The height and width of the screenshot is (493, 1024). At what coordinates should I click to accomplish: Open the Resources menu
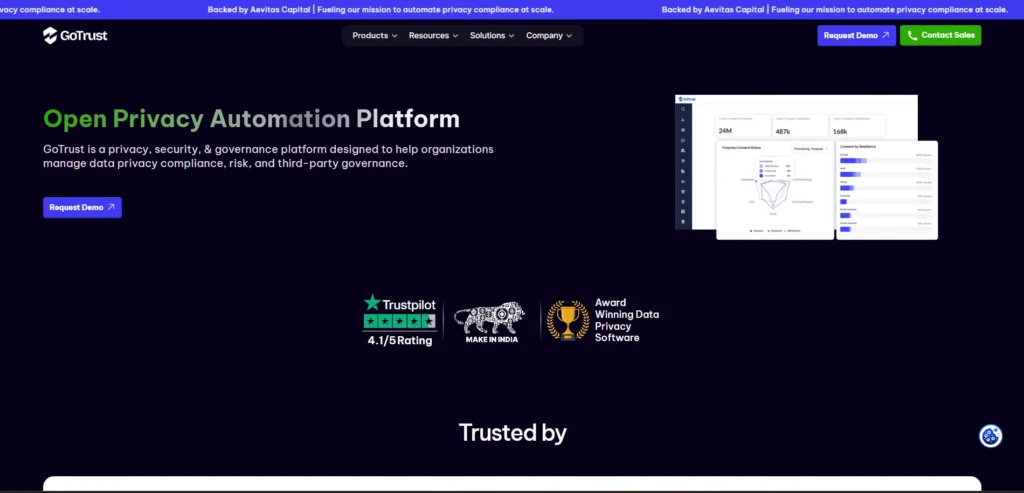click(434, 35)
